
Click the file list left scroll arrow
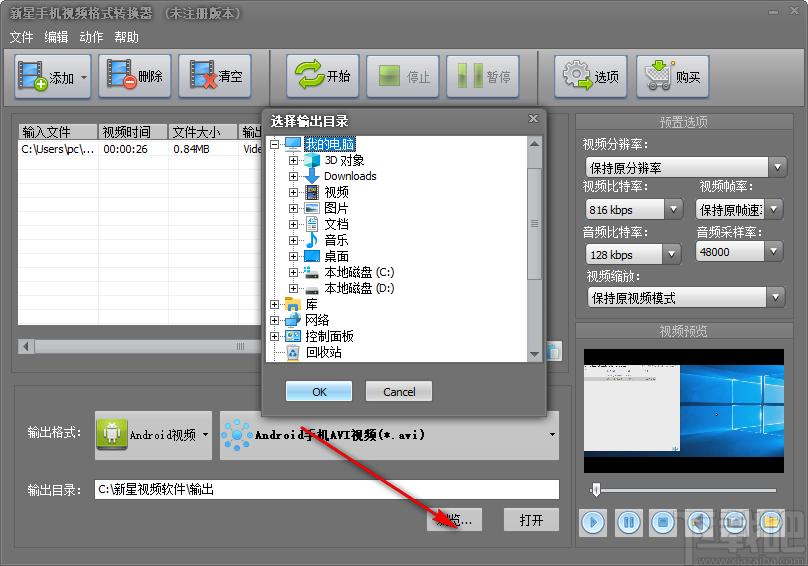point(26,346)
